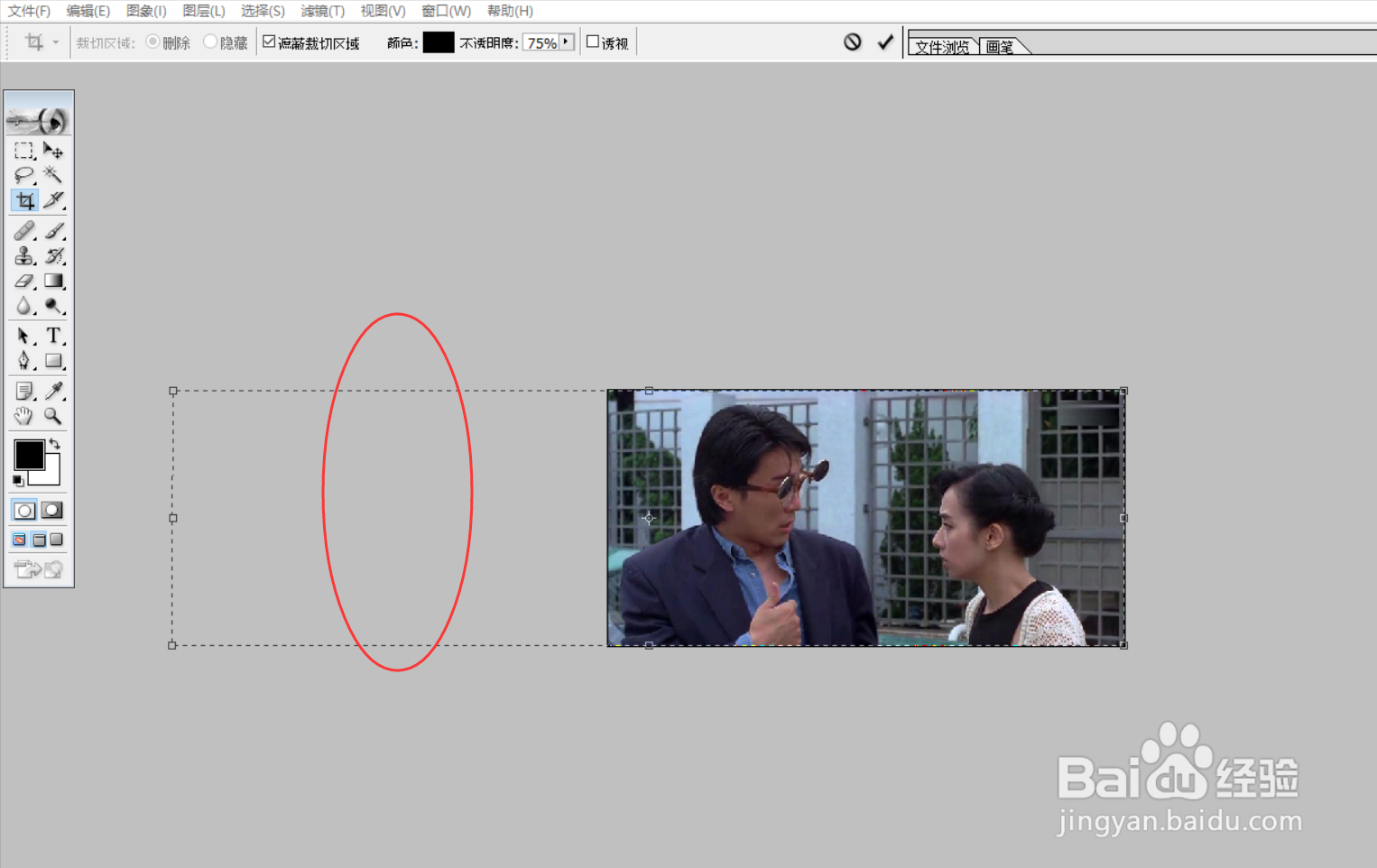Click the crop box top-left handle
Image resolution: width=1377 pixels, height=868 pixels.
173,391
